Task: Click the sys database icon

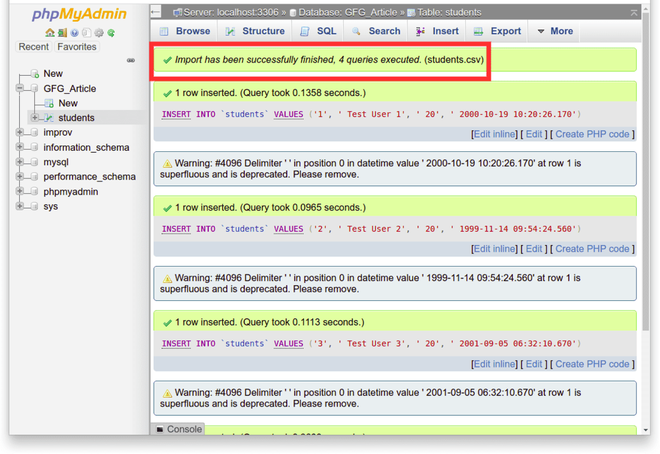Action: (x=35, y=206)
